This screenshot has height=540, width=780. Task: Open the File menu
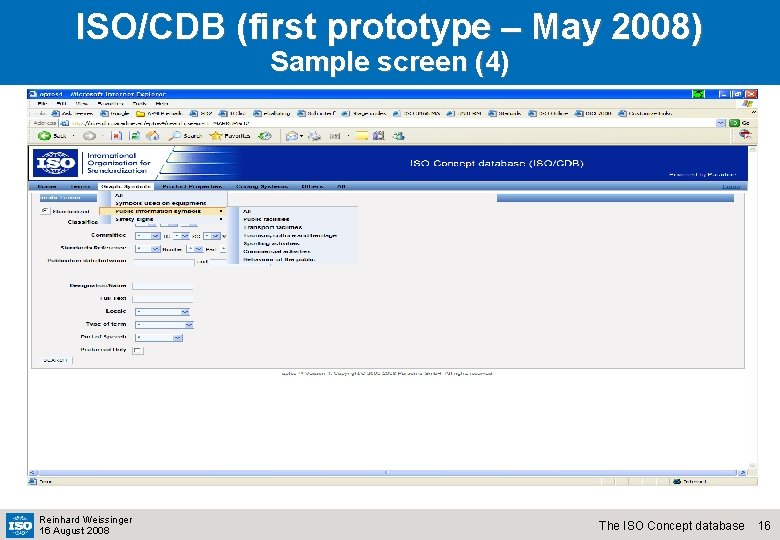(43, 103)
